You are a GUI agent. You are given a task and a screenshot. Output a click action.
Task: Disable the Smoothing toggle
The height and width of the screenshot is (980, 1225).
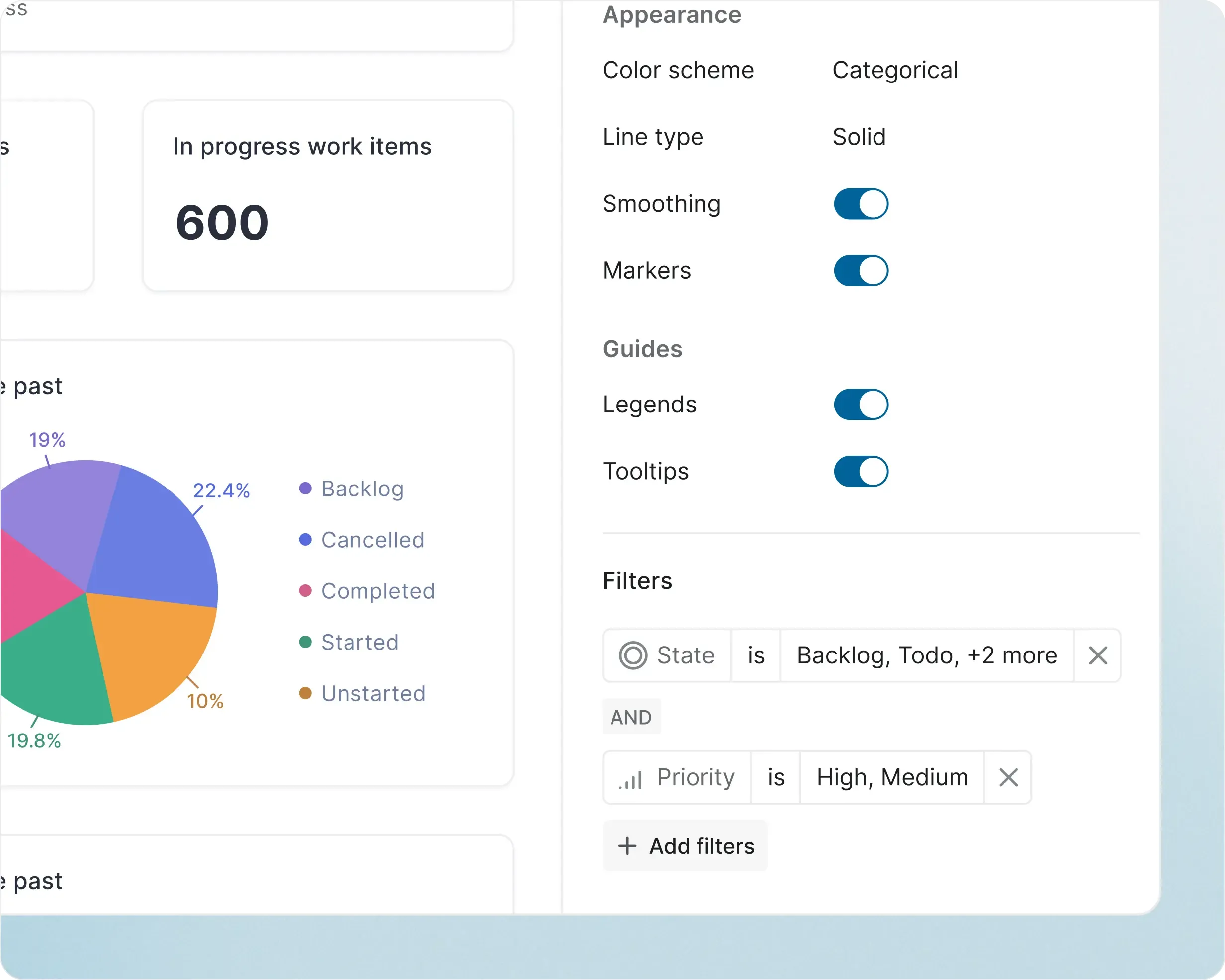(x=860, y=204)
